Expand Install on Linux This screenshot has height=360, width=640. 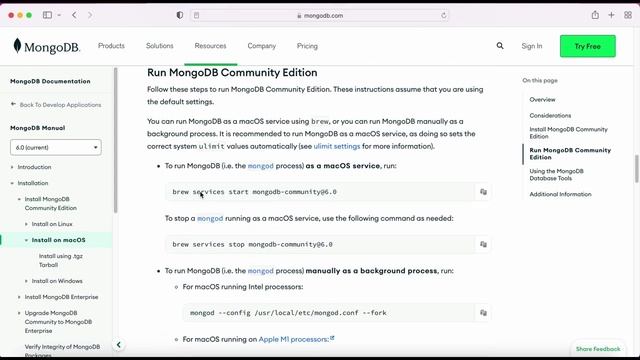(27, 224)
